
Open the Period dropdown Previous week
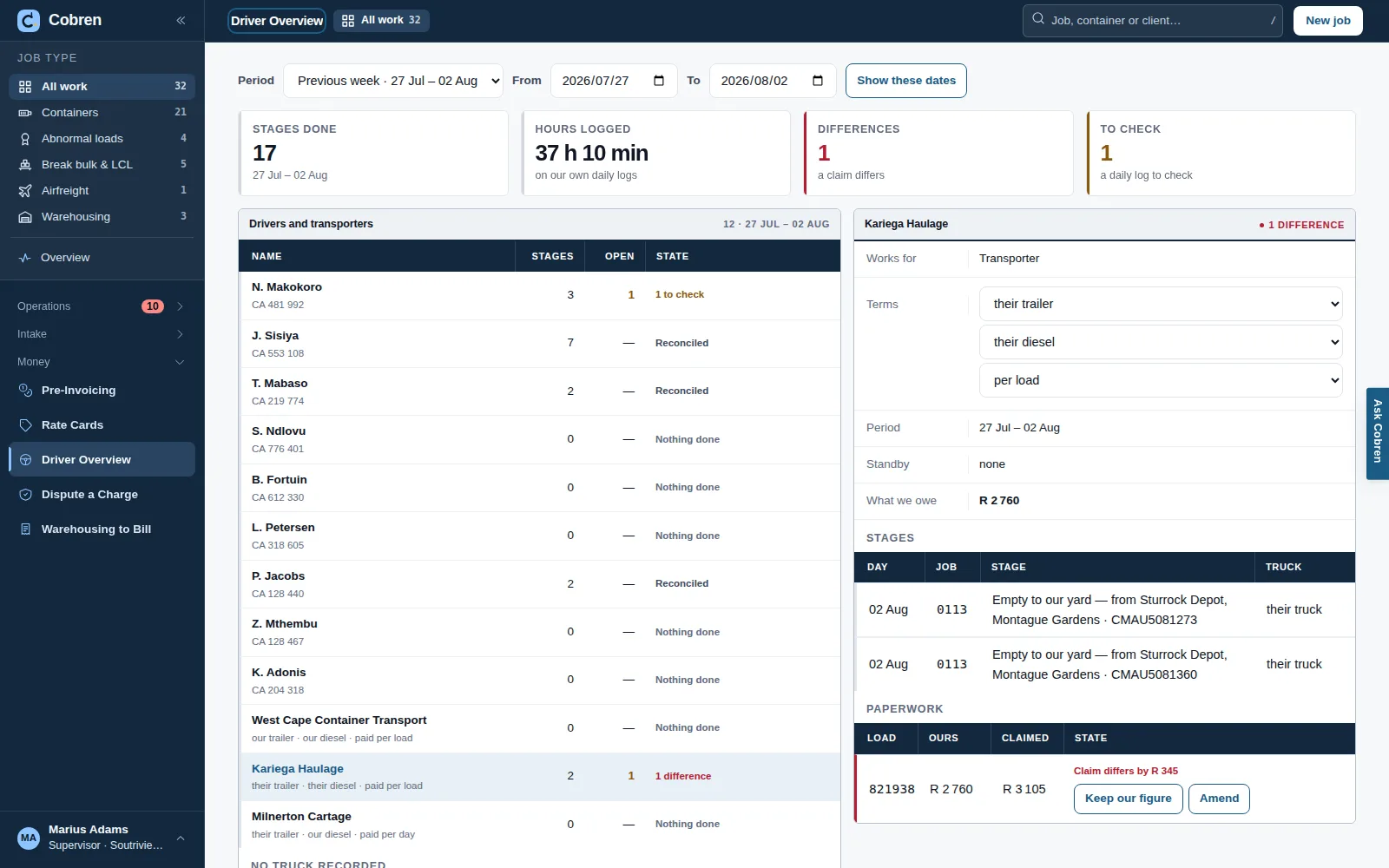393,81
